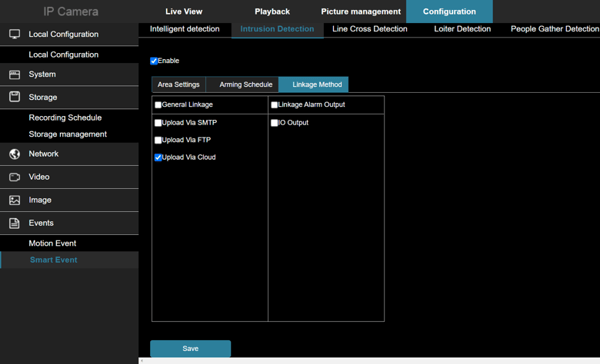Click the Video camera icon
The height and width of the screenshot is (364, 600).
point(15,177)
